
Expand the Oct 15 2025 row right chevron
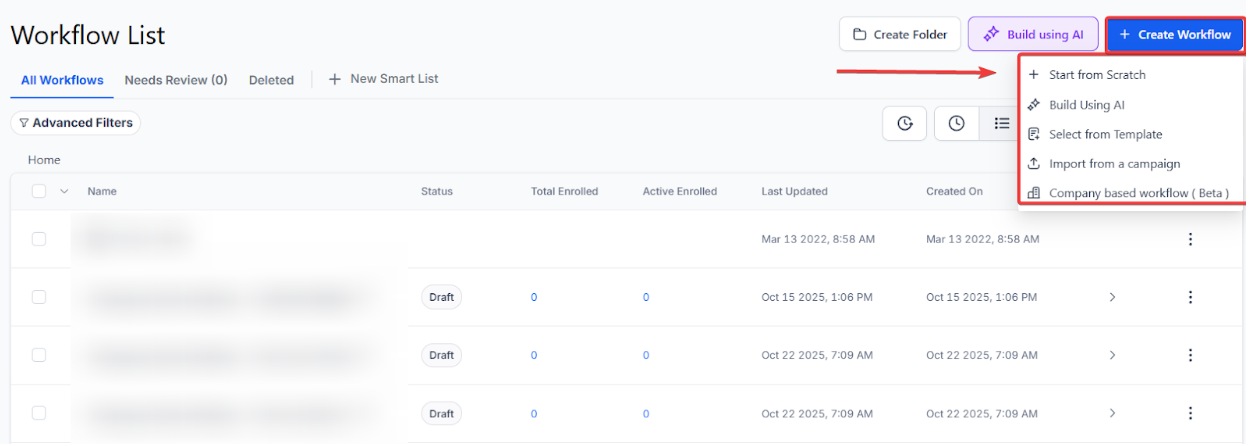[1112, 297]
